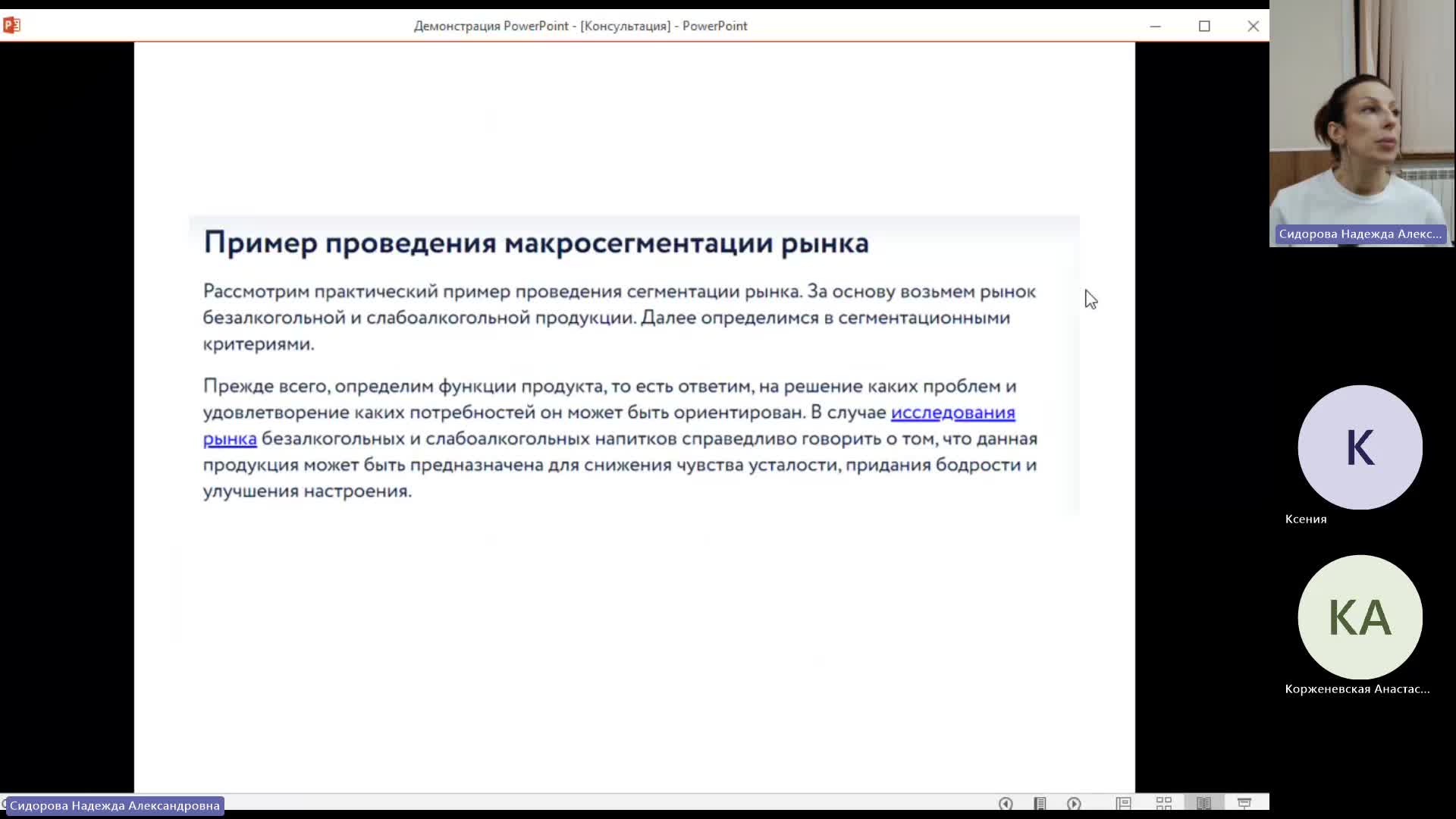Click the presenter name label at bottom left

tap(115, 805)
